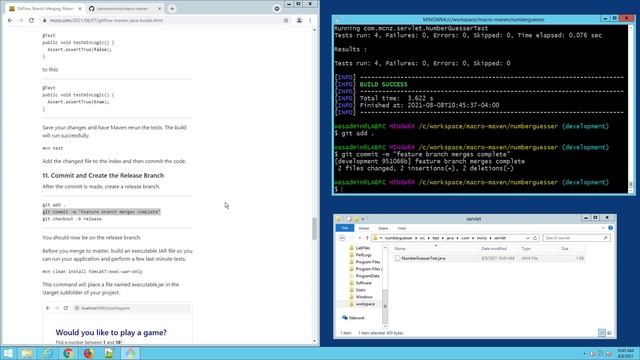Click the '11. Commit and Create the Release Branch' heading

[103, 176]
